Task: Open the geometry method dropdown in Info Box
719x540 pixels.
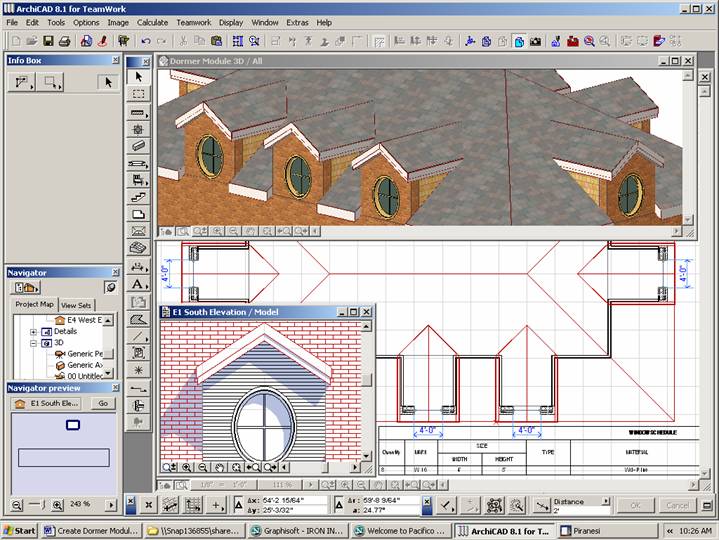Action: point(22,83)
